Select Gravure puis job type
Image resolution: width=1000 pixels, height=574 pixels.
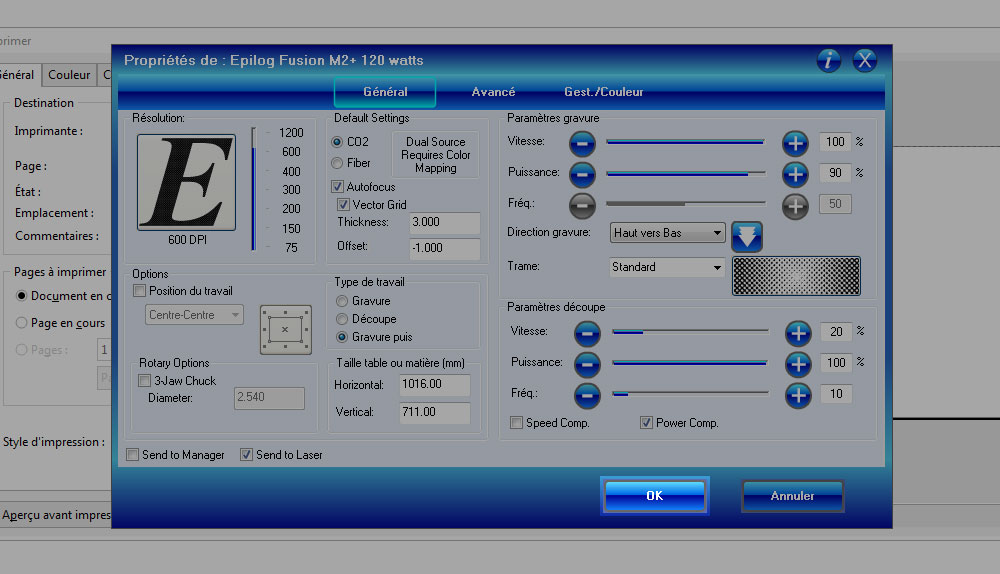(342, 337)
